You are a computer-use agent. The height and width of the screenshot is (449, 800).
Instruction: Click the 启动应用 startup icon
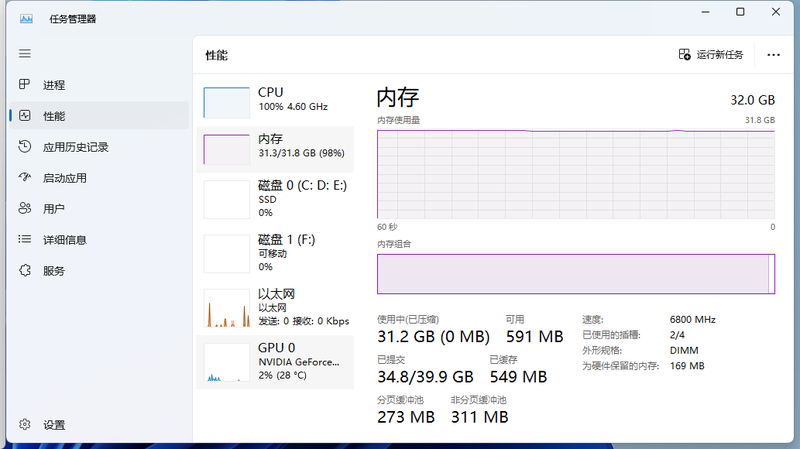[x=24, y=178]
